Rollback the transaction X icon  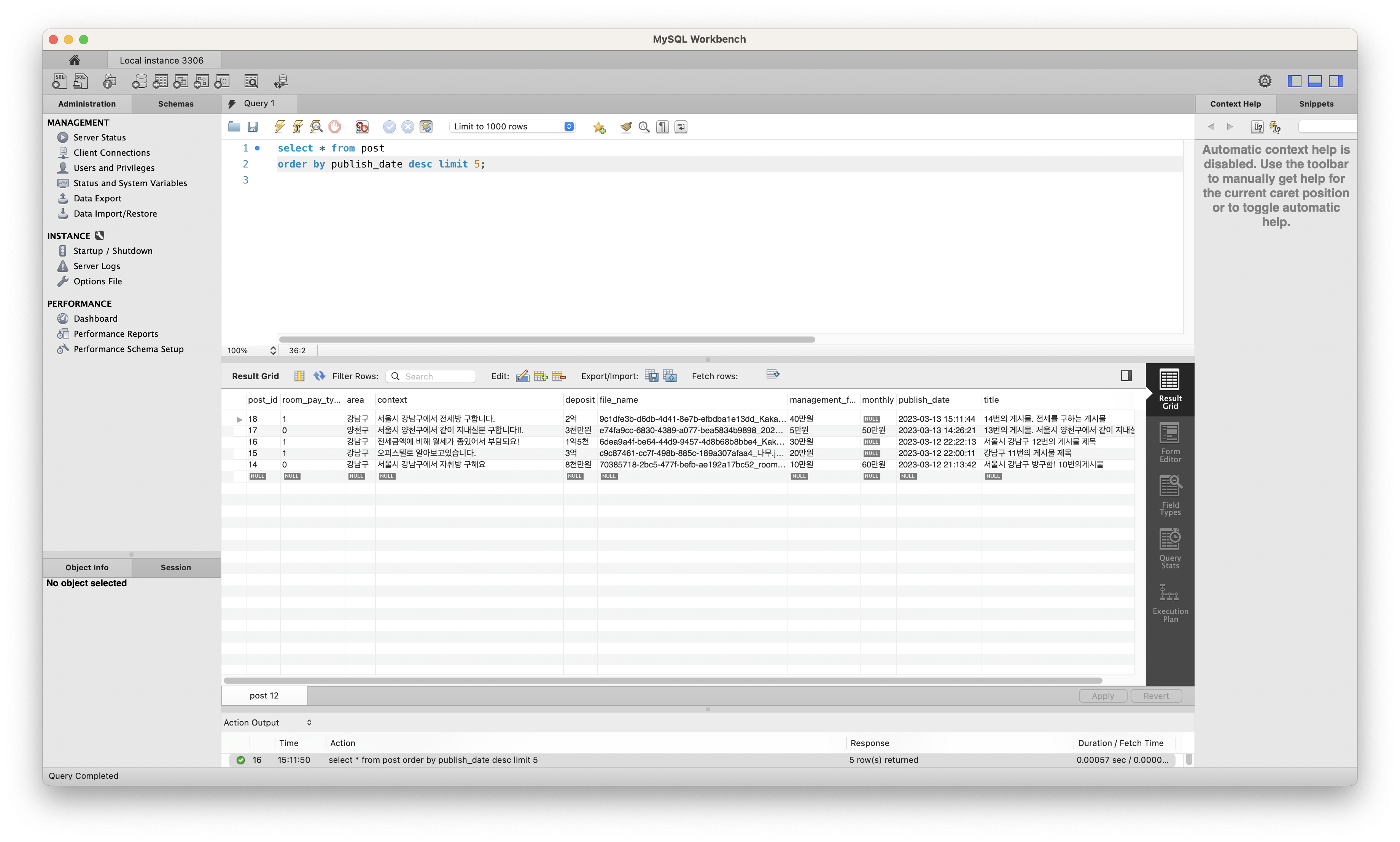[x=408, y=126]
